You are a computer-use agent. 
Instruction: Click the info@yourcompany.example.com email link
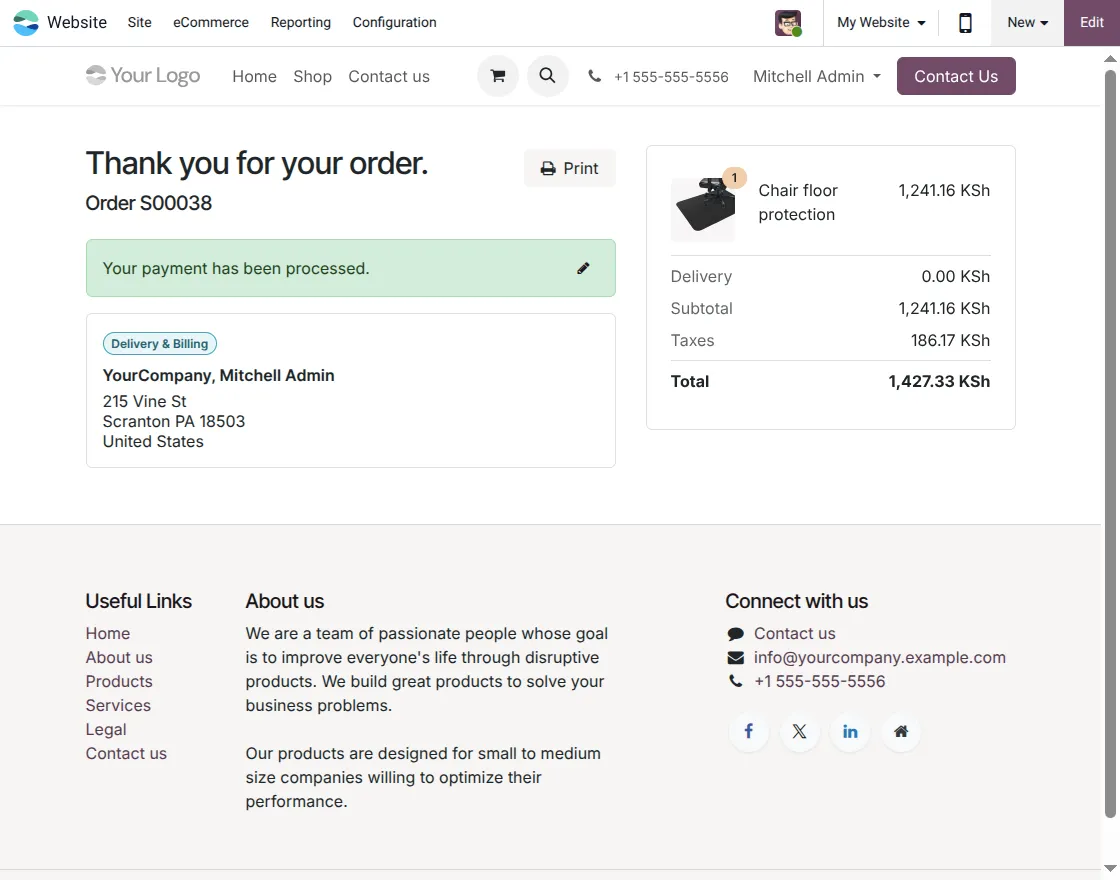[x=879, y=657]
